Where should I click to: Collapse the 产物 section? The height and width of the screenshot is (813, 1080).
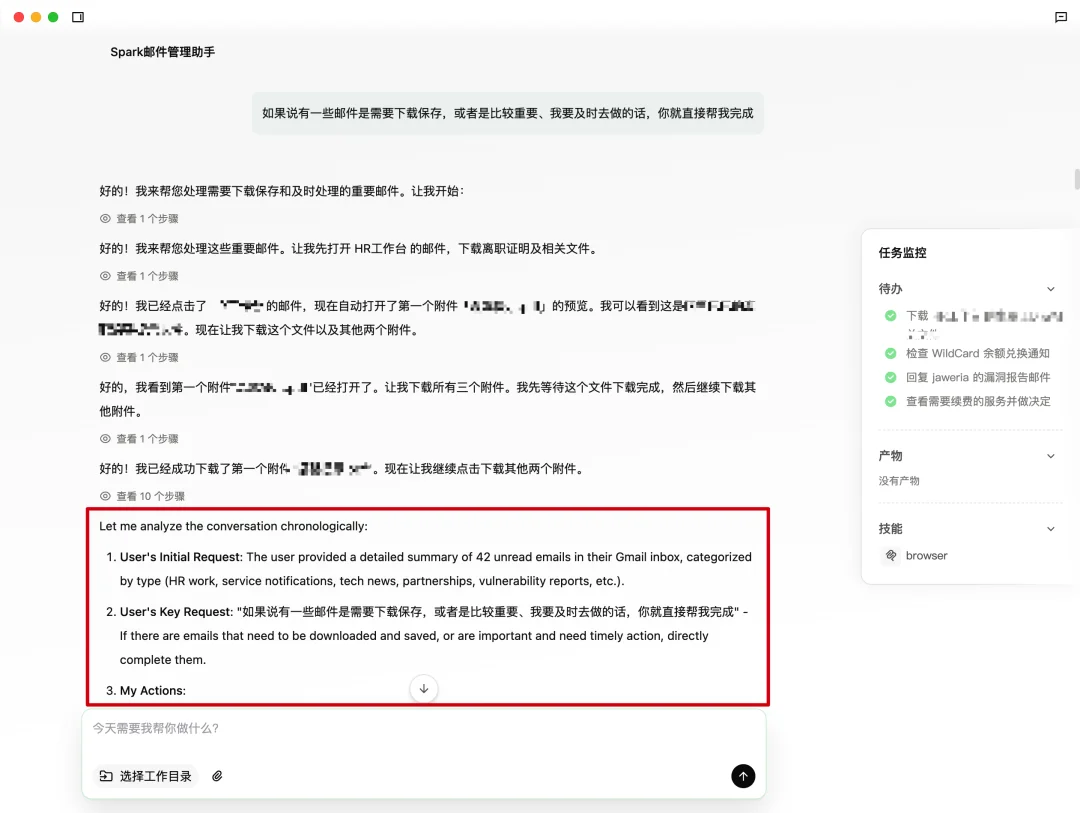coord(1051,455)
